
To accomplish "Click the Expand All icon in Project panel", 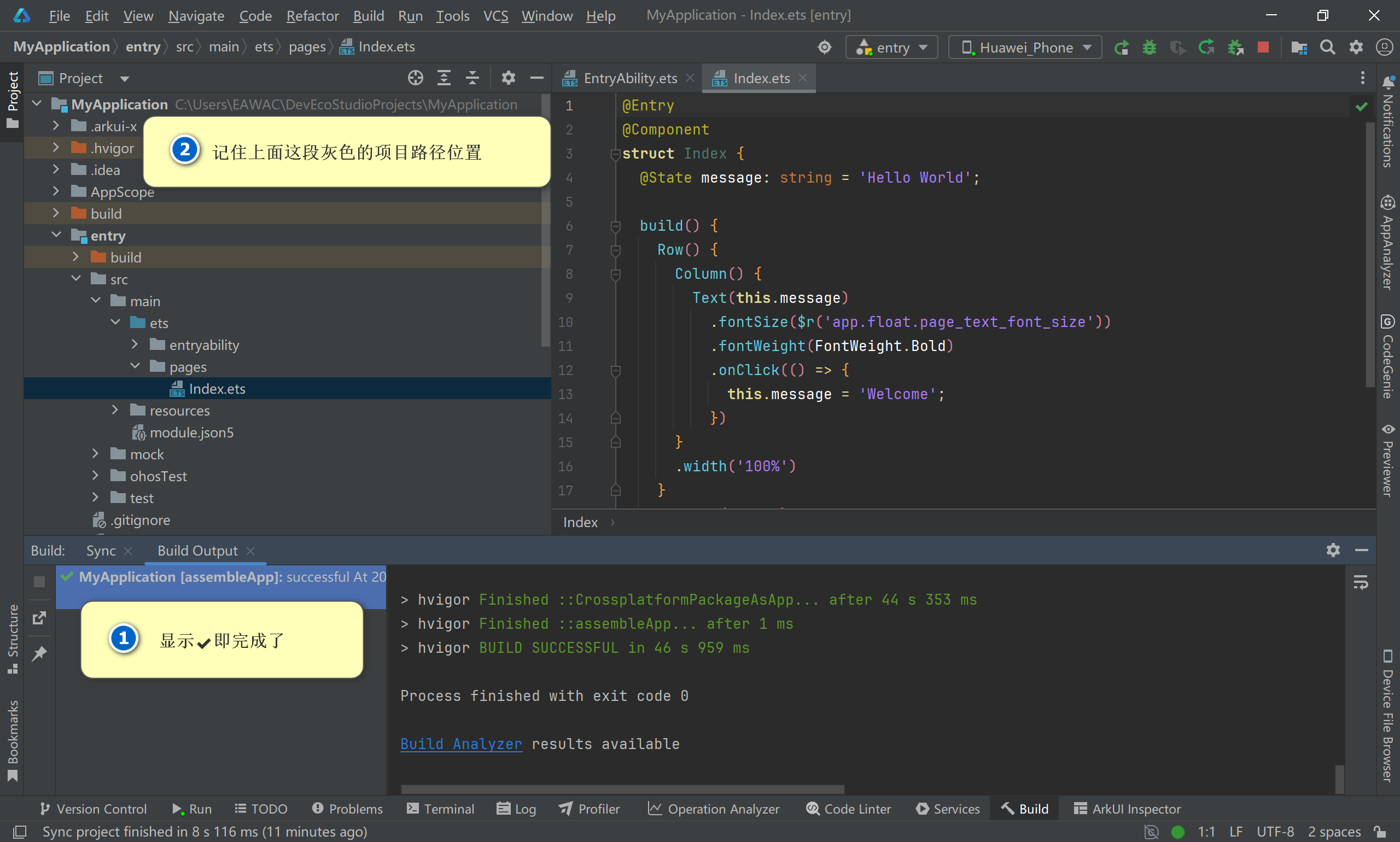I will pos(444,78).
